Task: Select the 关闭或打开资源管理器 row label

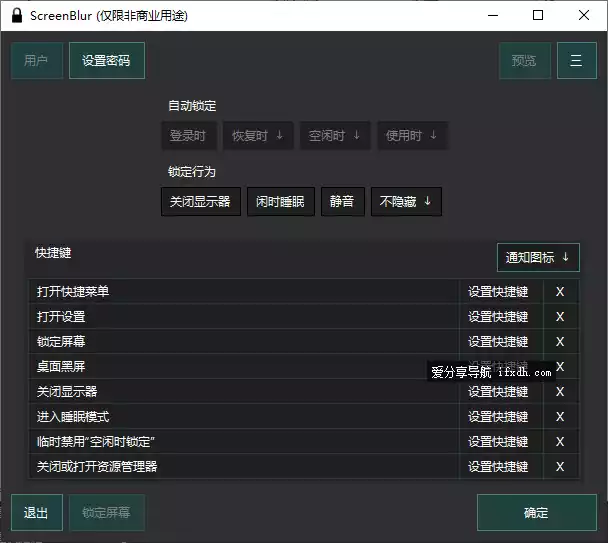Action: click(97, 467)
